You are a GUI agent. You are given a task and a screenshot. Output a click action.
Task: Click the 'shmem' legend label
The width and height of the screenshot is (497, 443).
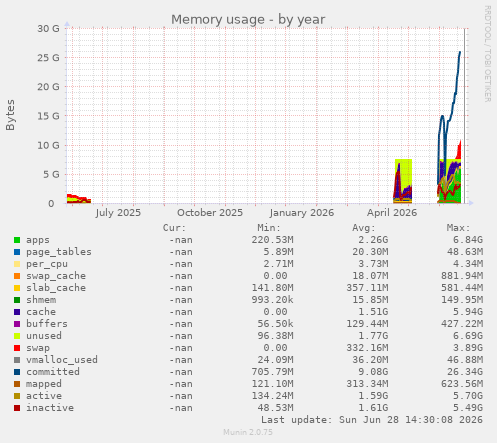coord(41,300)
